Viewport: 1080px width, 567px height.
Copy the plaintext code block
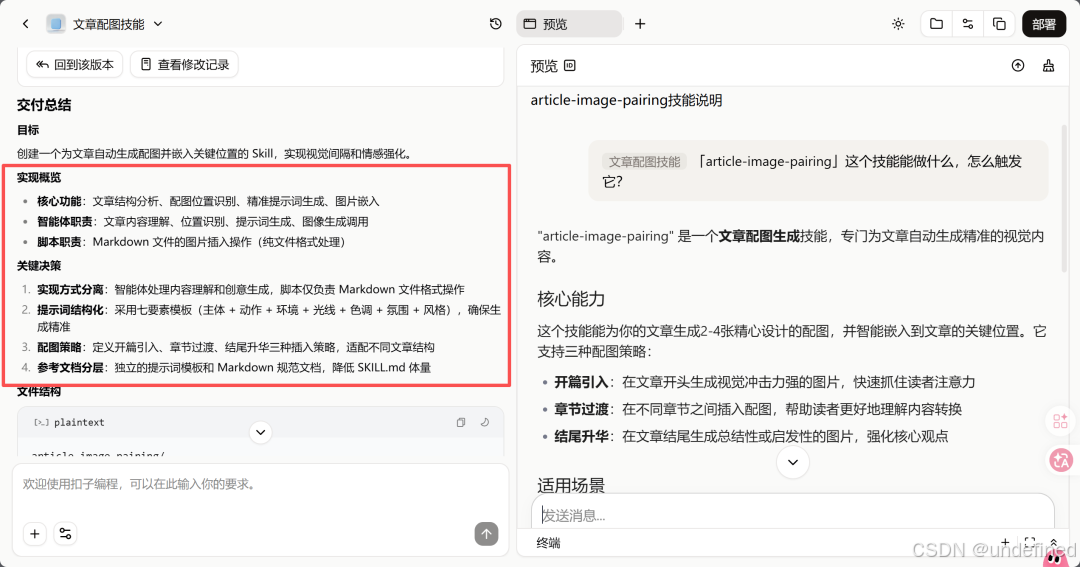tap(461, 422)
